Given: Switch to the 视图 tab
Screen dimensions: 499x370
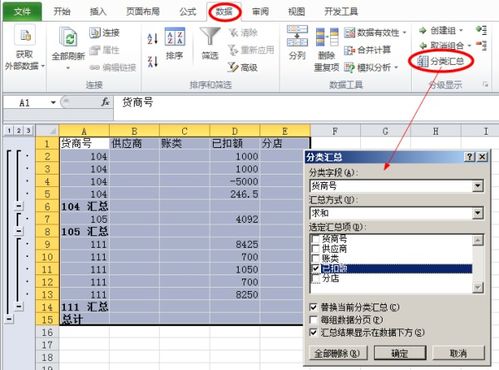Looking at the screenshot, I should [296, 12].
